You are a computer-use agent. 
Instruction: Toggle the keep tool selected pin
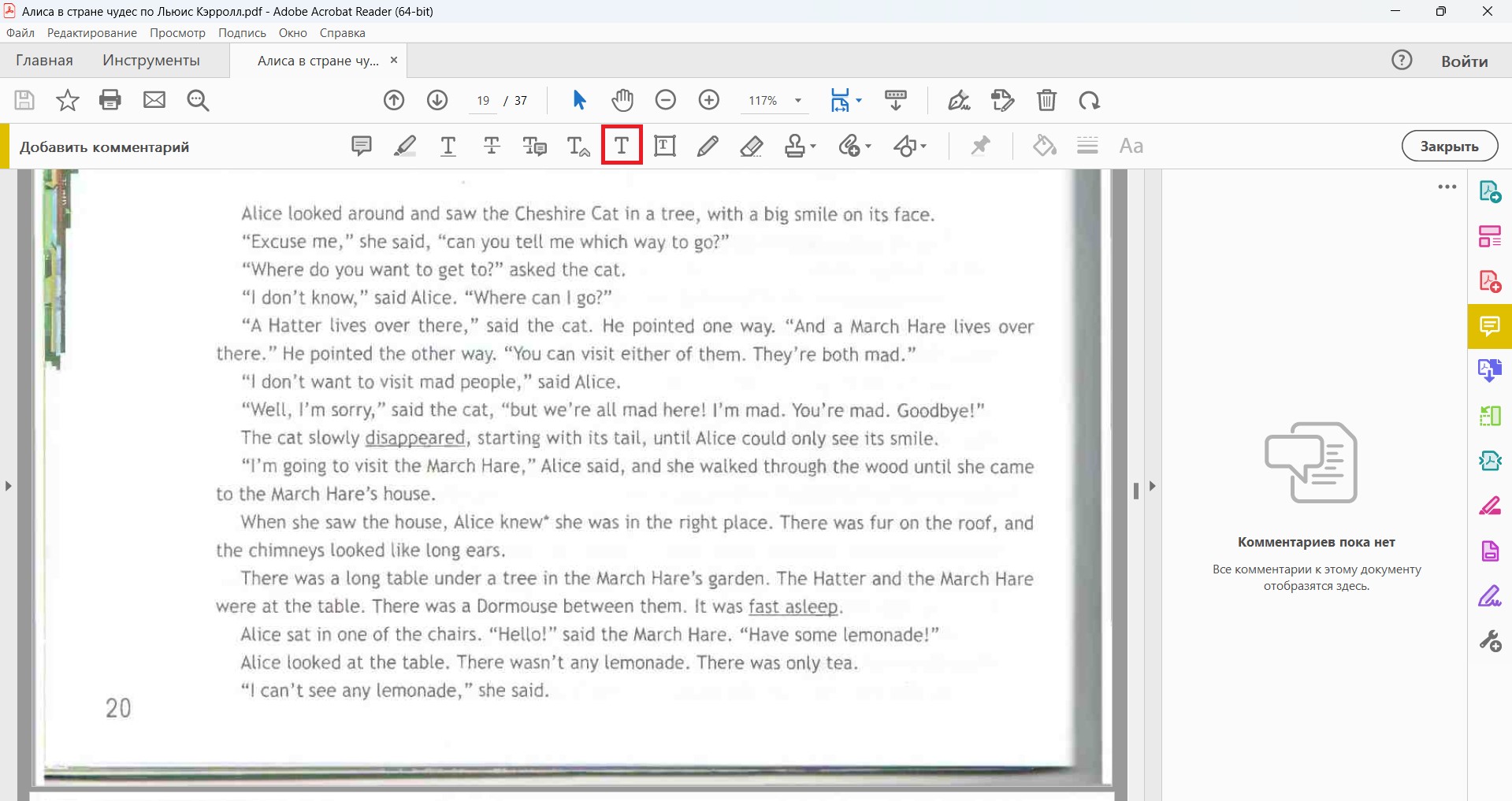(x=980, y=146)
